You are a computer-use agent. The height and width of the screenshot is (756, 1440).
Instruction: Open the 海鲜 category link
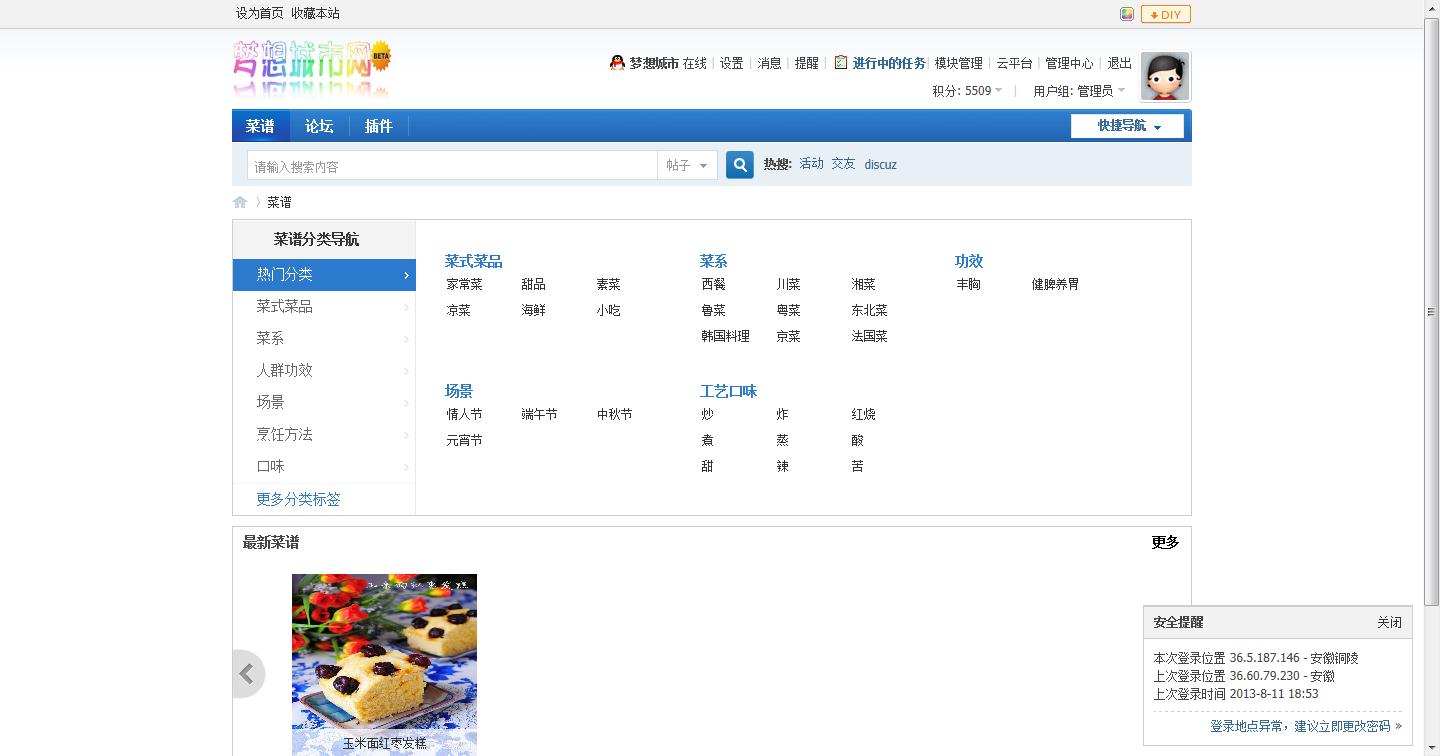pos(533,310)
